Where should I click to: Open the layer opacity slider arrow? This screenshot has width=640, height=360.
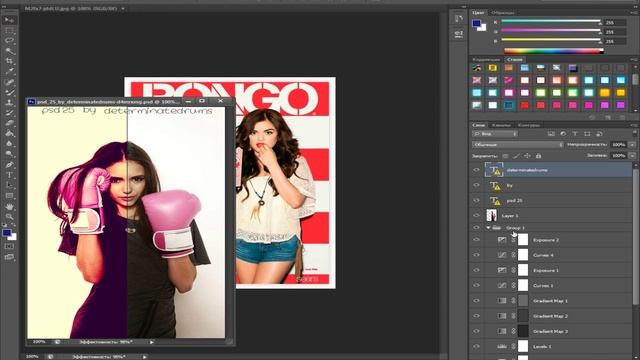tap(632, 144)
